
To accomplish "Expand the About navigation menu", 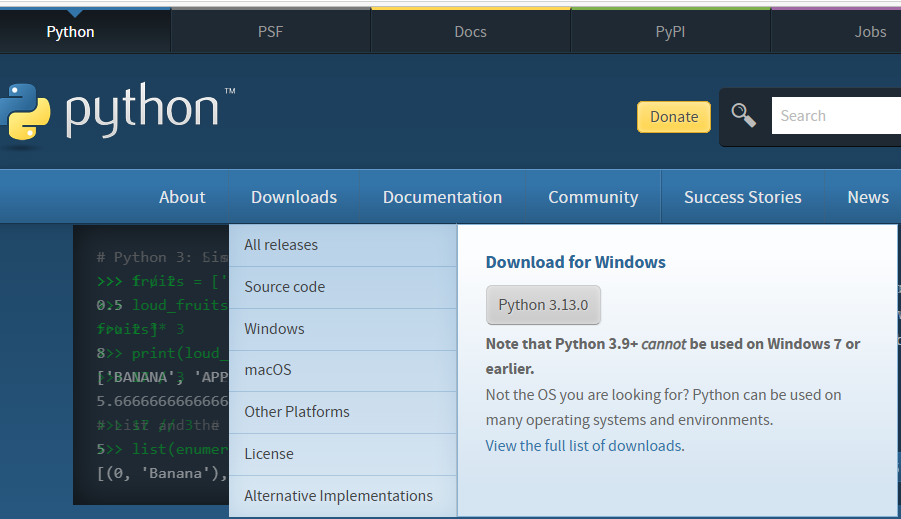I will point(182,197).
